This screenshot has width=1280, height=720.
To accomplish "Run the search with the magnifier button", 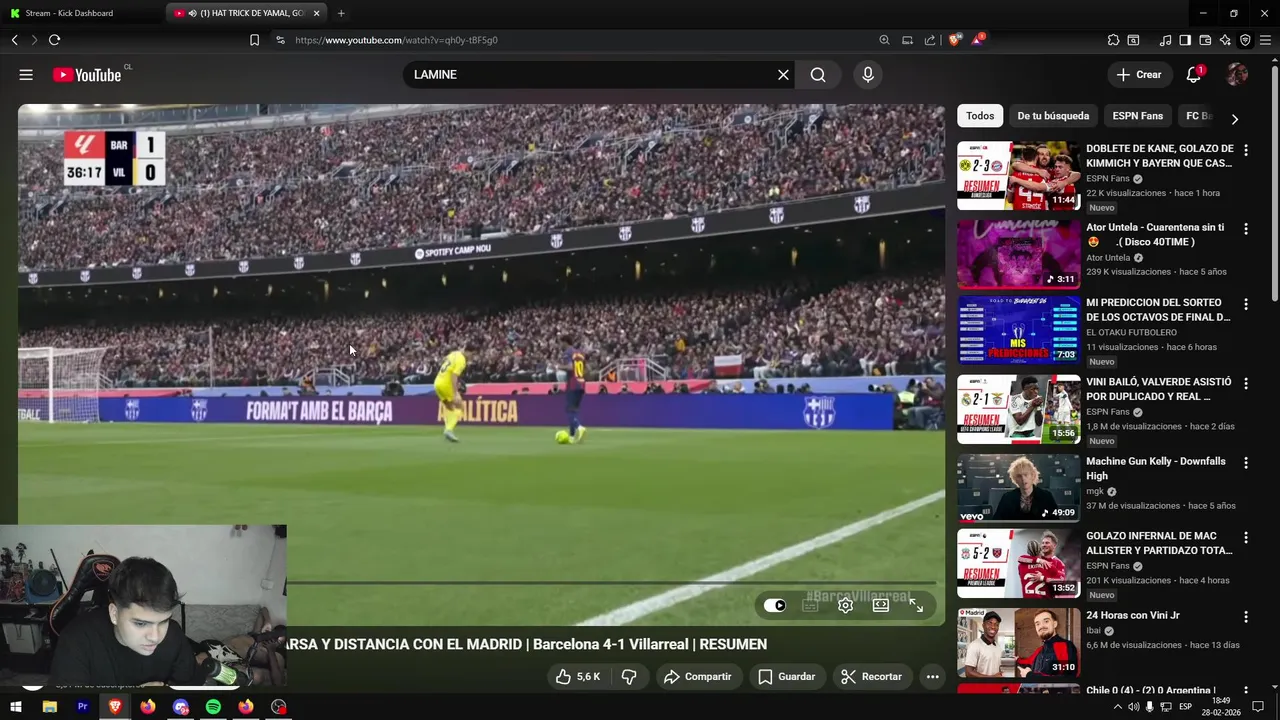I will (818, 75).
